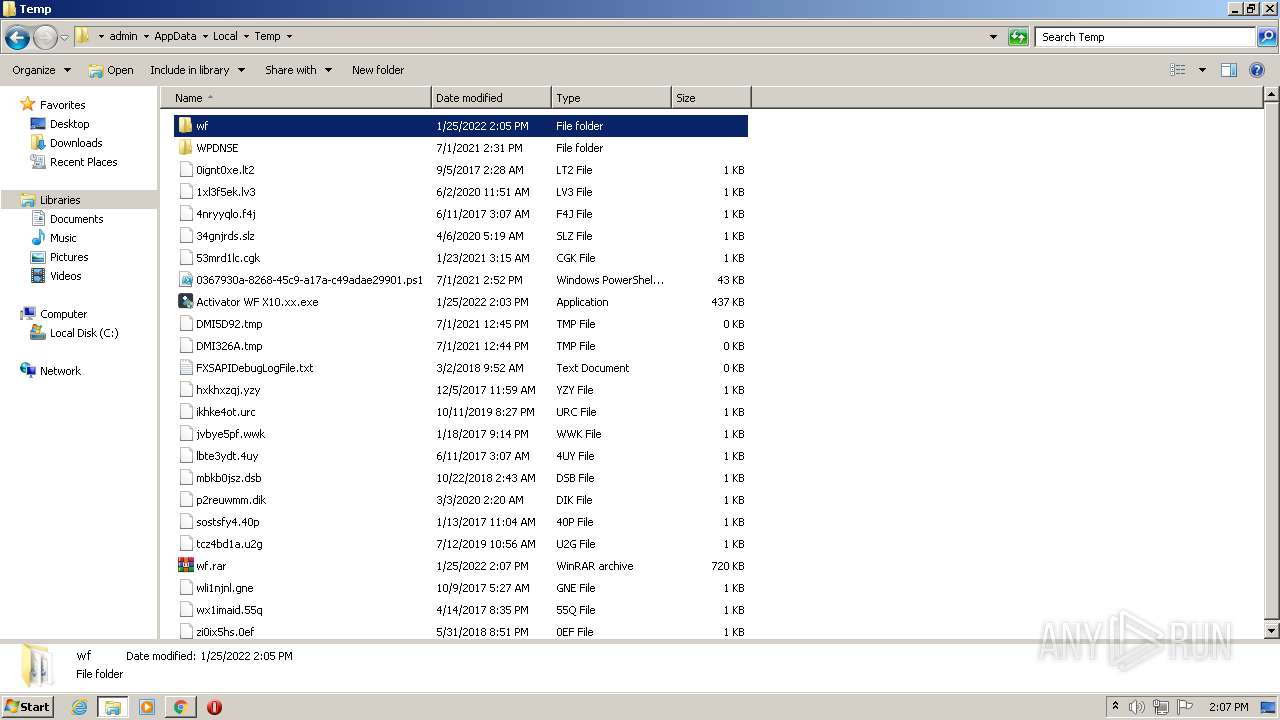1280x720 pixels.
Task: Select the PowerShell script file icon
Action: click(x=185, y=280)
